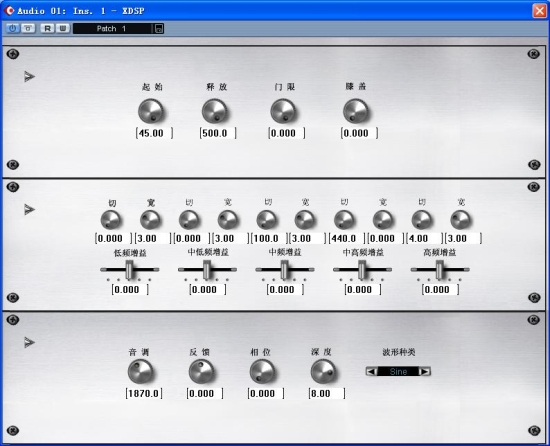Select previous waveform with left arrow

pyautogui.click(x=371, y=371)
